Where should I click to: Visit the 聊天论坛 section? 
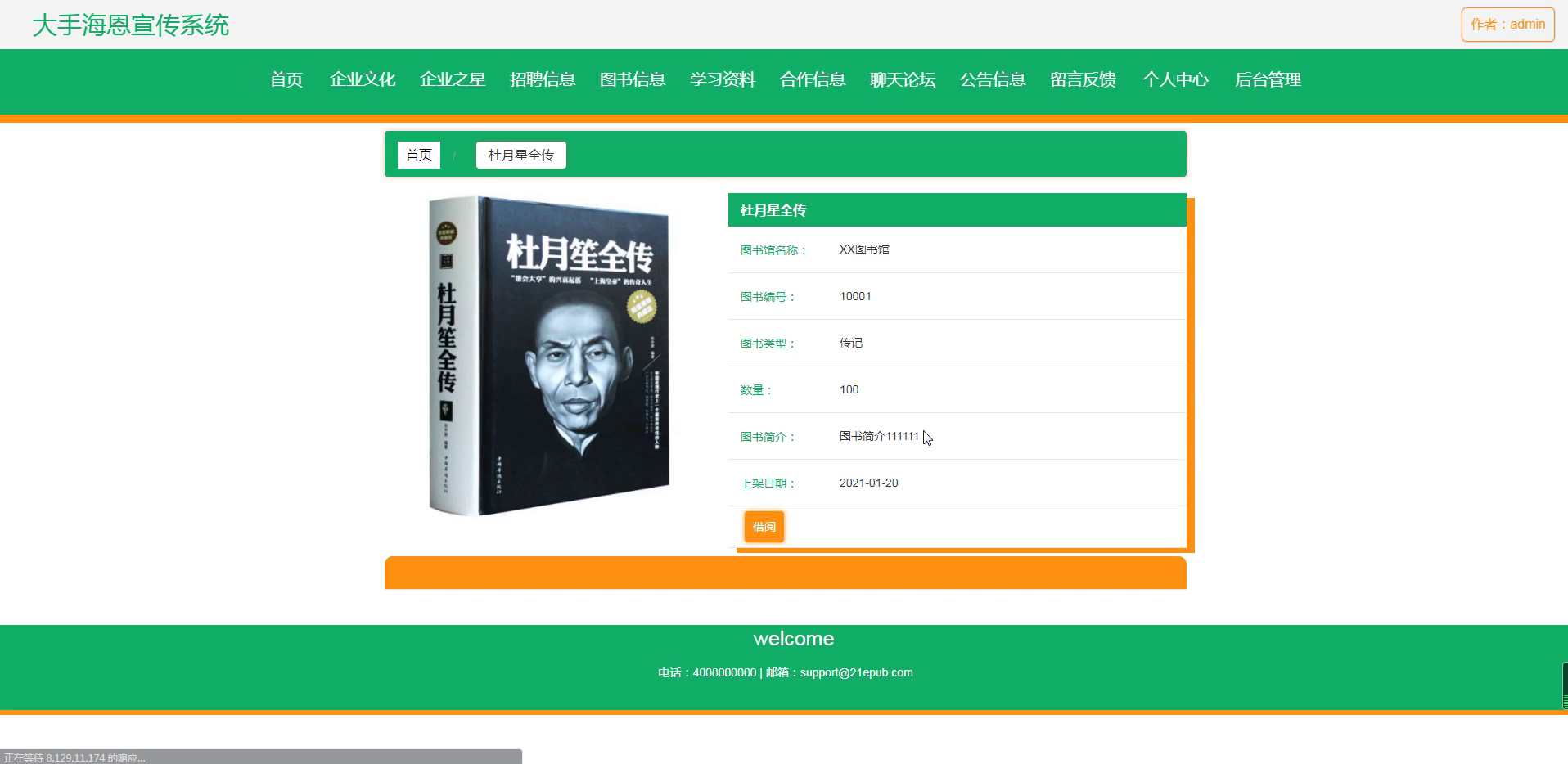click(x=903, y=79)
